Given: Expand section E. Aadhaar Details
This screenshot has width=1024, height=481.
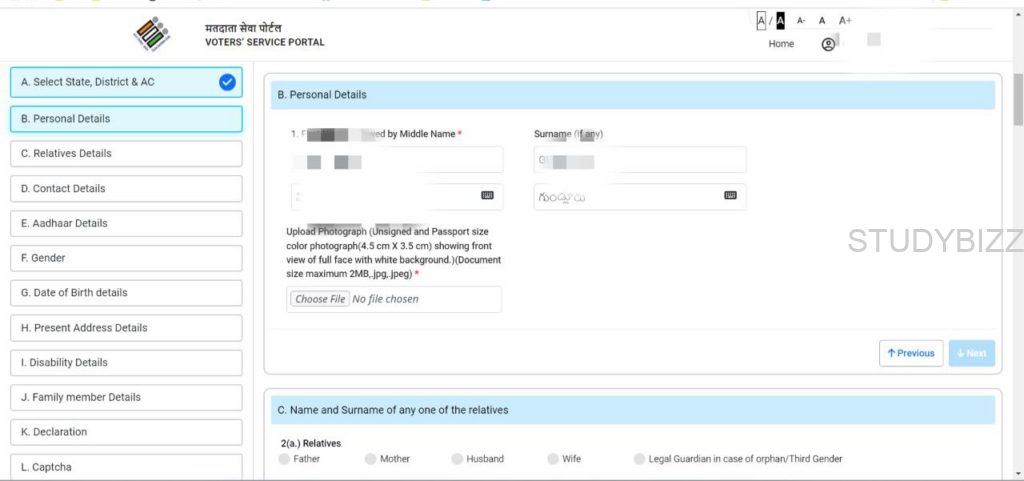Looking at the screenshot, I should click(126, 224).
